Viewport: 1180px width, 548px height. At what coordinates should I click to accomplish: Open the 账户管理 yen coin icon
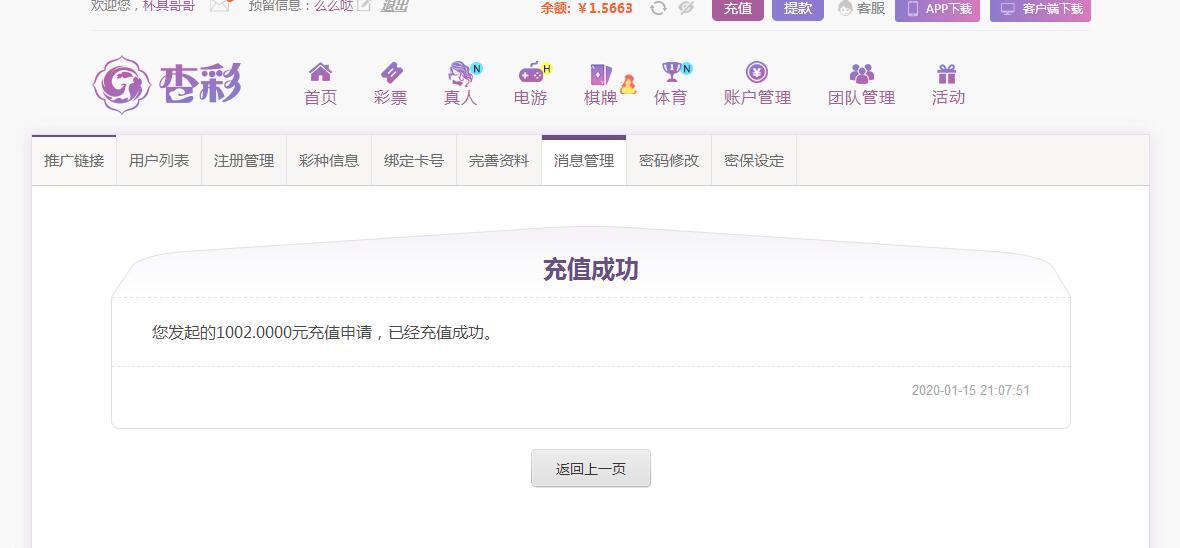(757, 72)
